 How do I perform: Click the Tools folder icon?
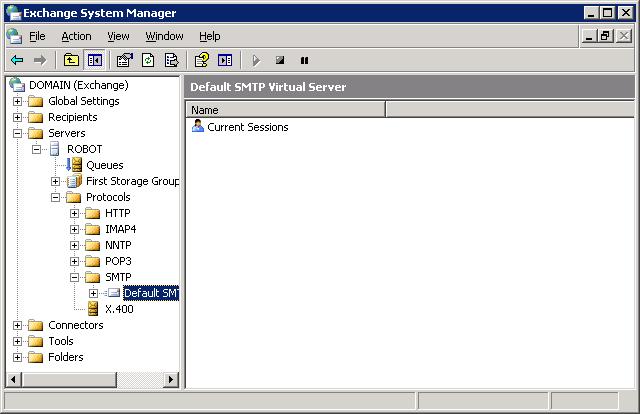click(x=36, y=341)
